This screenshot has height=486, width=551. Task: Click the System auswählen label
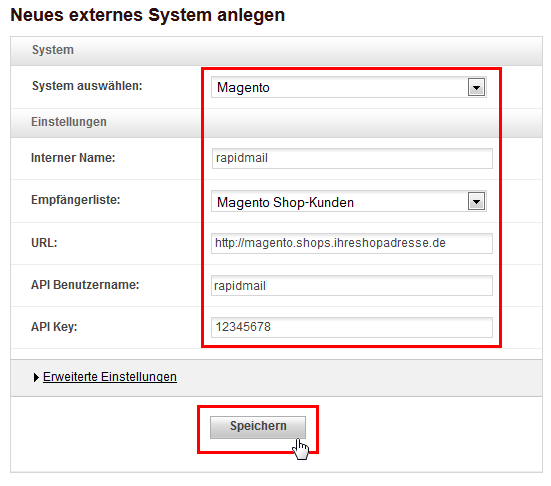point(87,86)
